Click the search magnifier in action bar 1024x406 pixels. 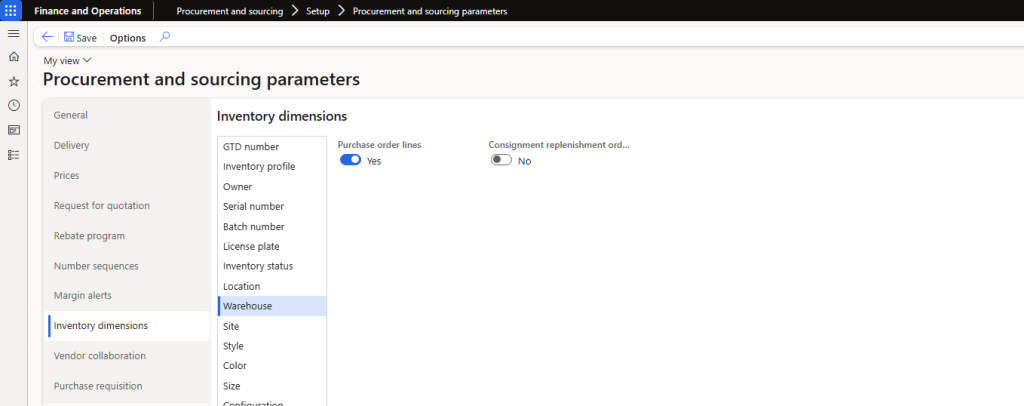pyautogui.click(x=165, y=37)
